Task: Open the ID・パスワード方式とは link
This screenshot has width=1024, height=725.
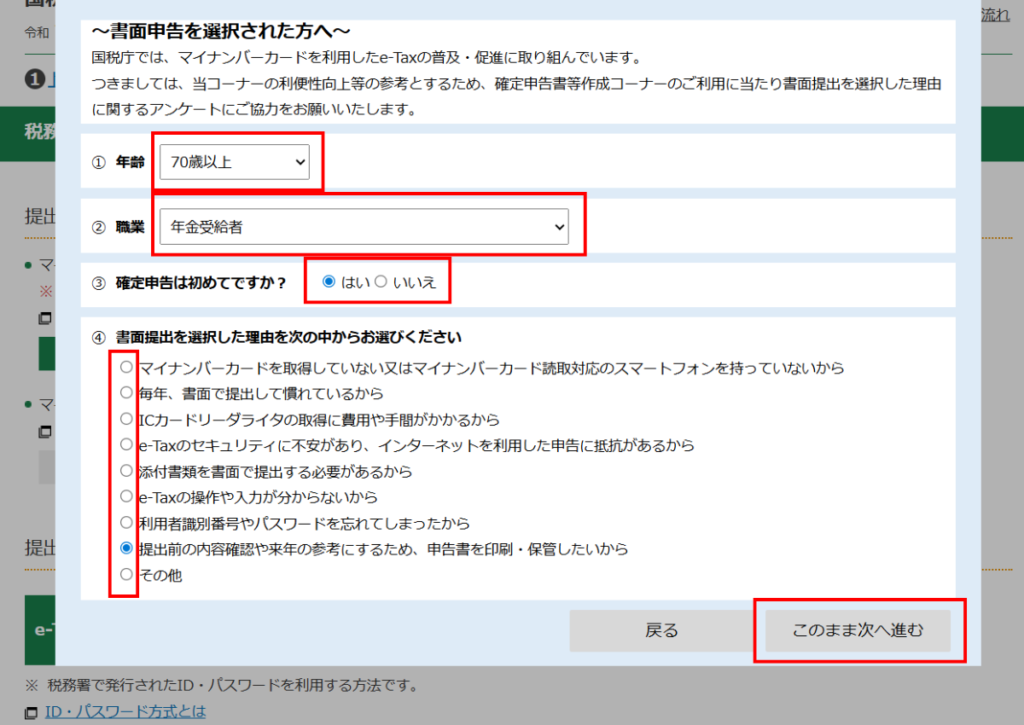Action: coord(125,712)
